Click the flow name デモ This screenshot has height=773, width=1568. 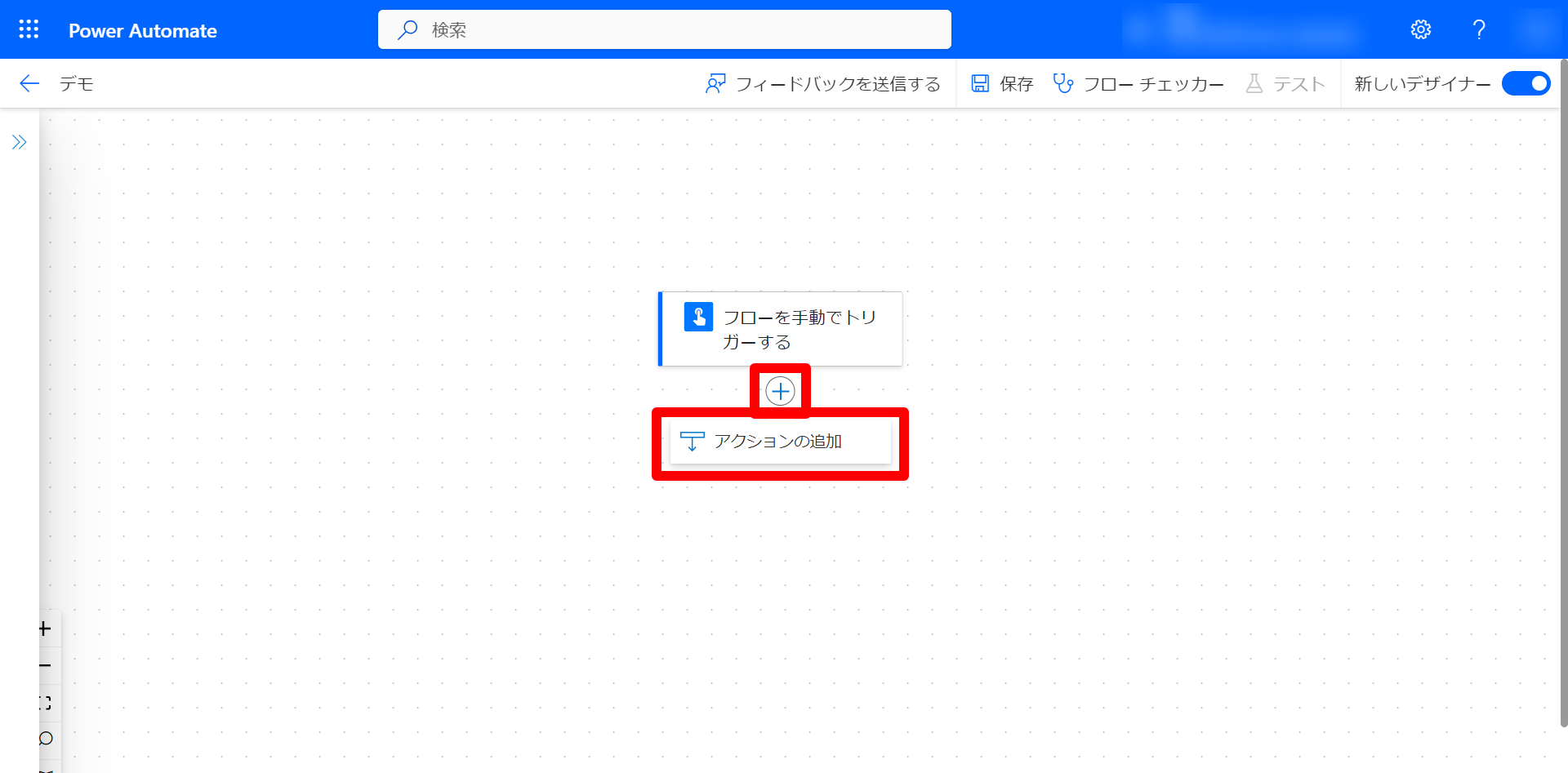(x=76, y=83)
